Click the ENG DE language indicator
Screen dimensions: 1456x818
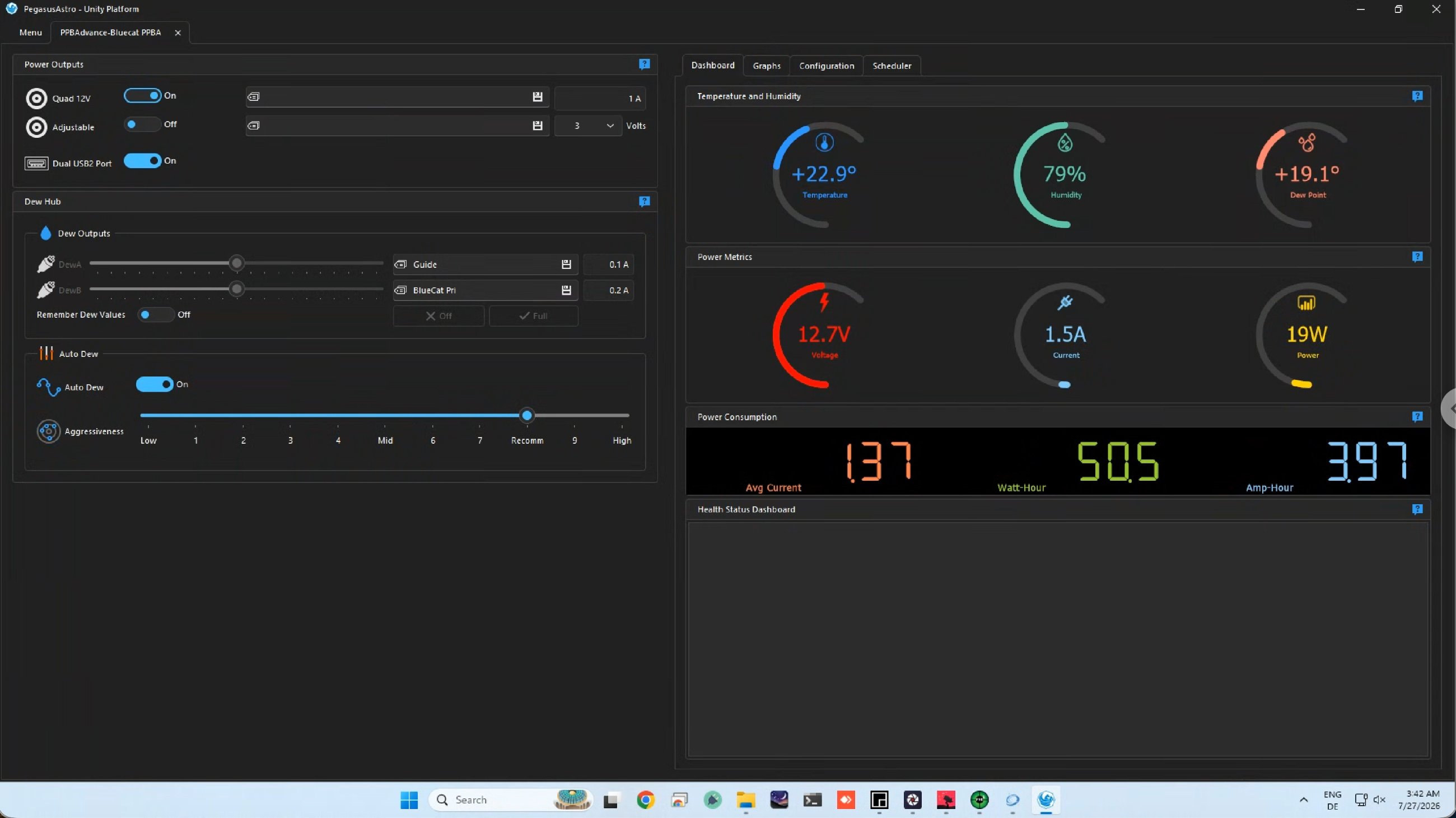tap(1332, 800)
